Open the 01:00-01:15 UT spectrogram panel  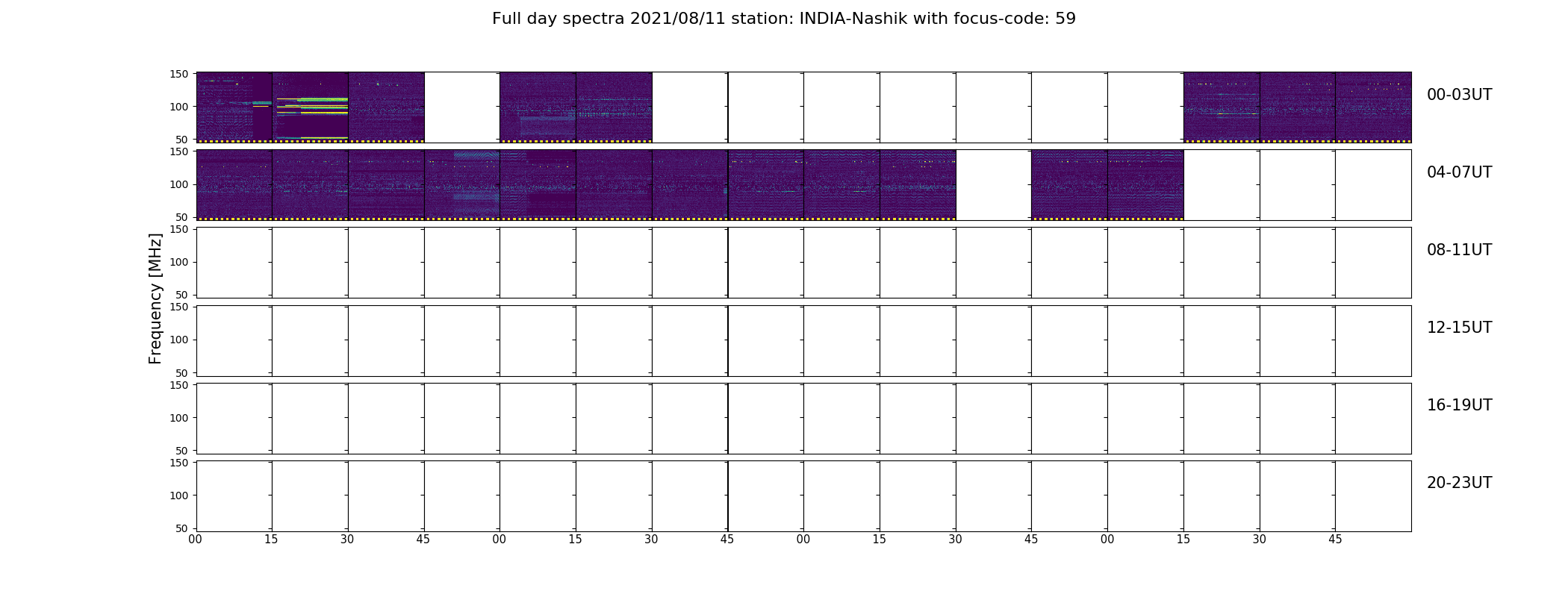coord(538,107)
